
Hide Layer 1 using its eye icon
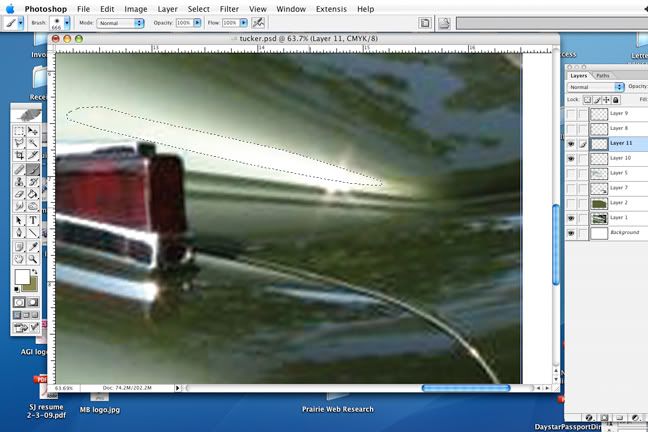point(571,218)
